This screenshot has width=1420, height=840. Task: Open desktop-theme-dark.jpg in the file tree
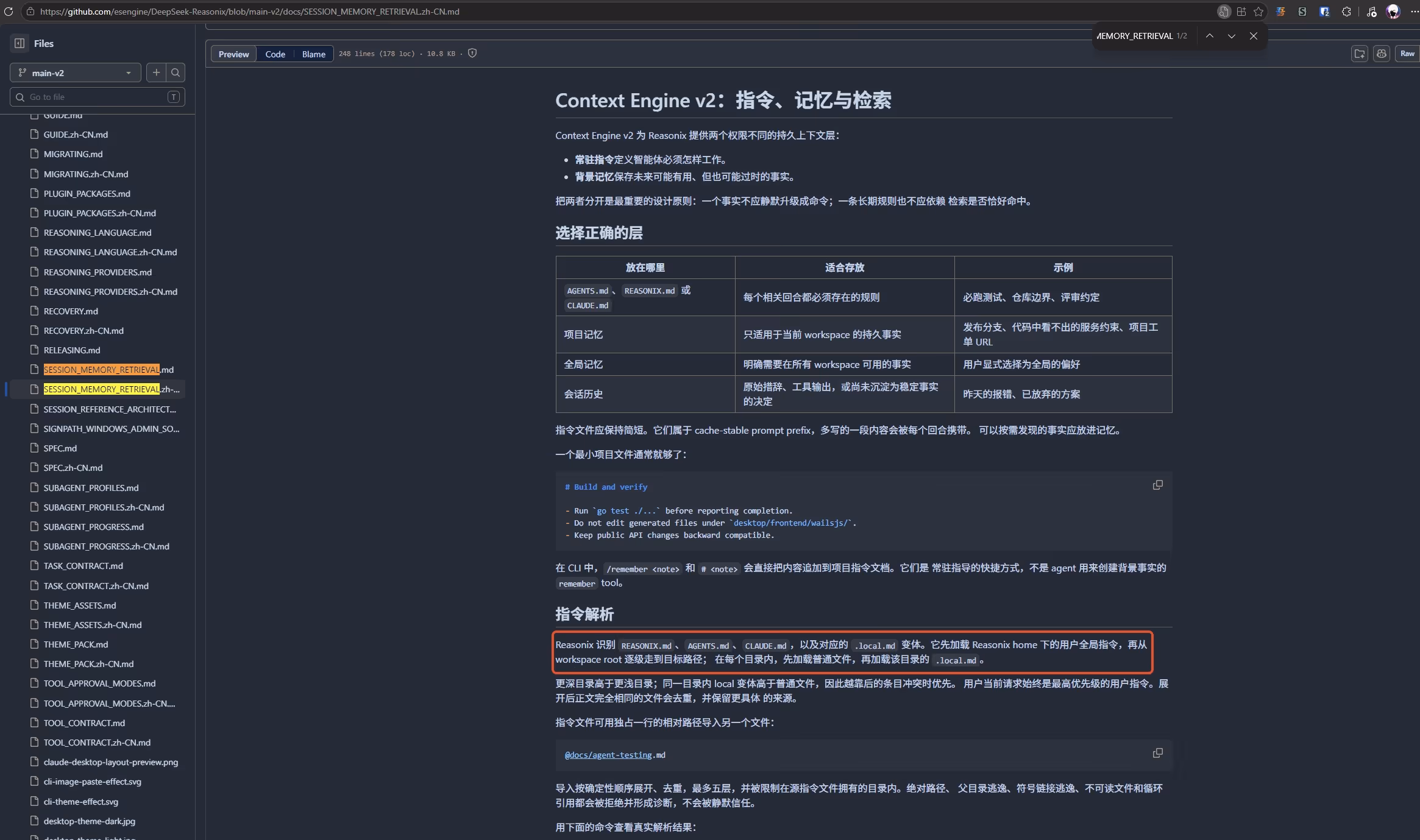90,821
